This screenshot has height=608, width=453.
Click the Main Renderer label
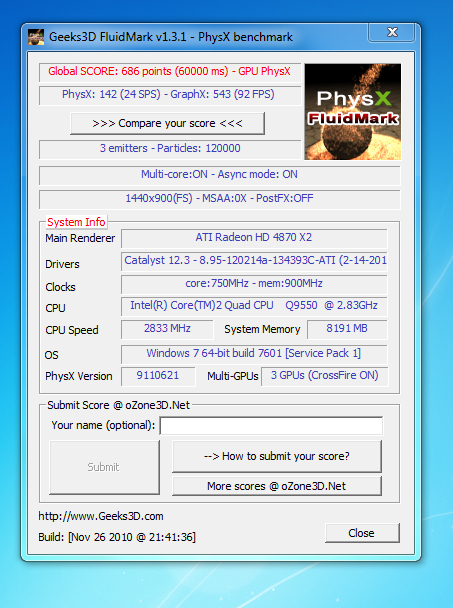[80, 238]
